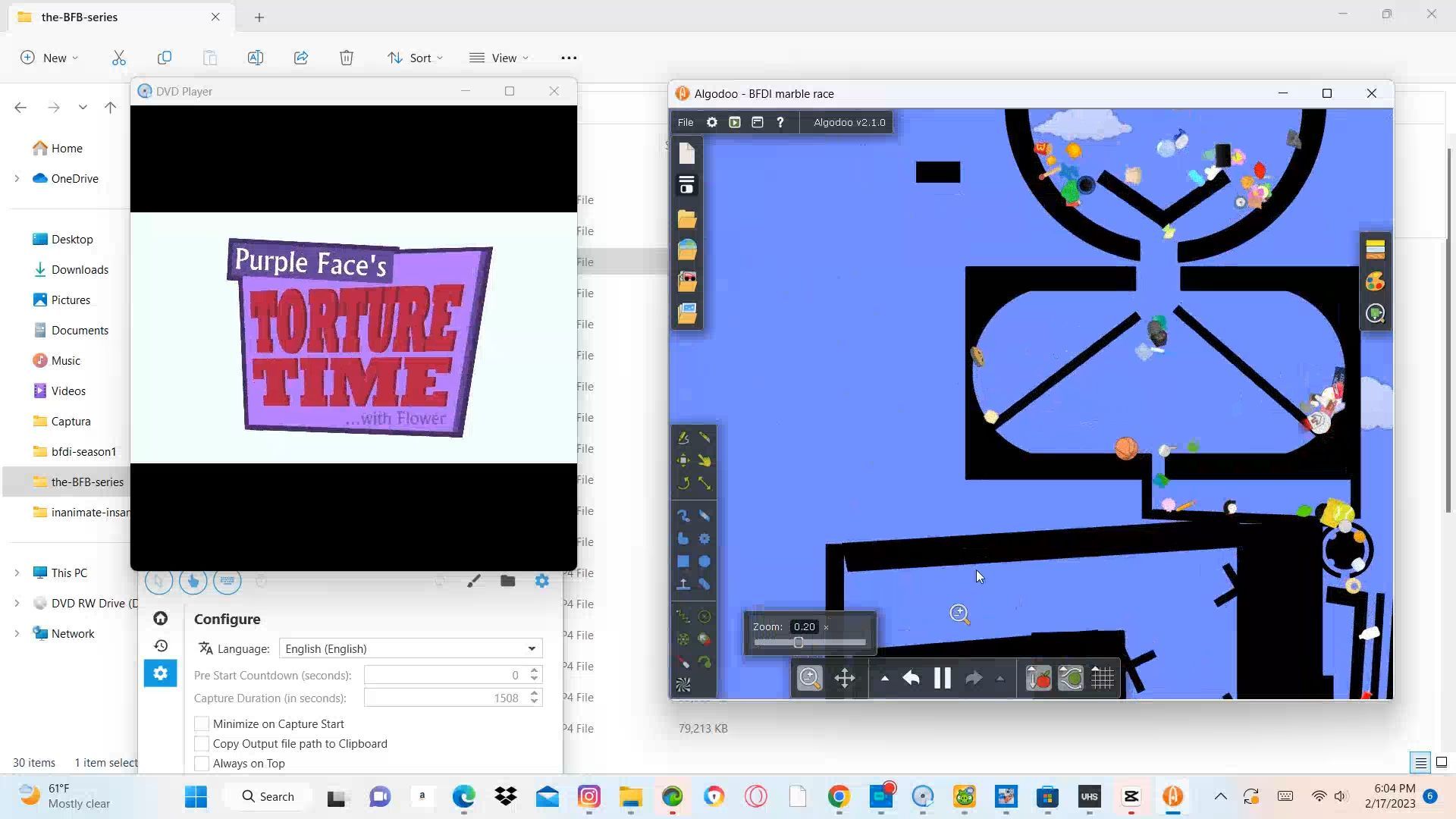Expand the This PC tree node
This screenshot has height=819, width=1456.
coord(17,573)
